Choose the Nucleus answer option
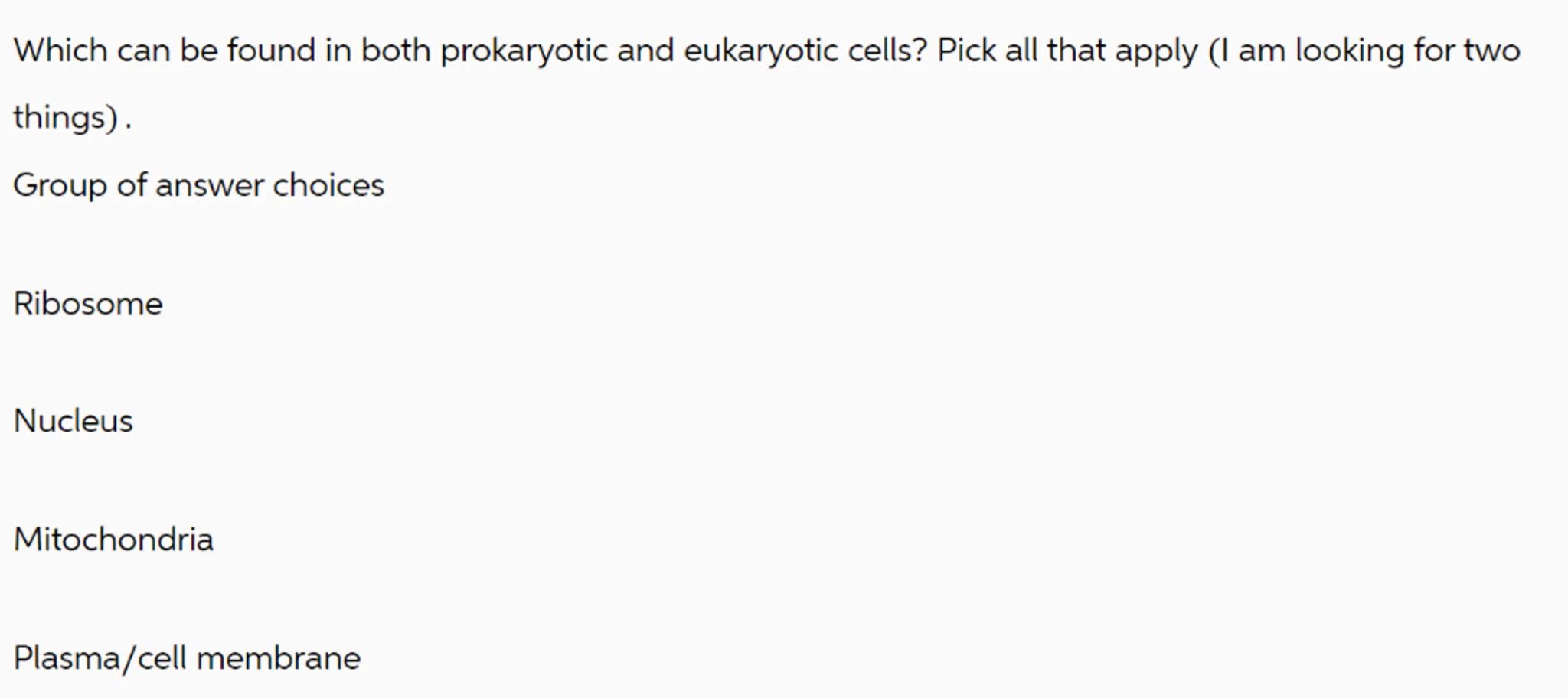Screen dimensions: 1568x698 click(73, 421)
